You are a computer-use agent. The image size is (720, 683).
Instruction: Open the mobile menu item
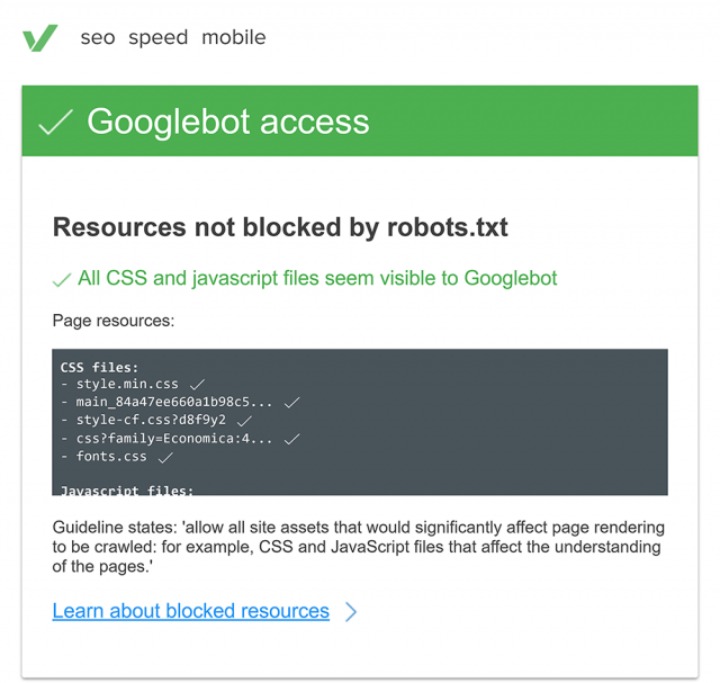(234, 37)
